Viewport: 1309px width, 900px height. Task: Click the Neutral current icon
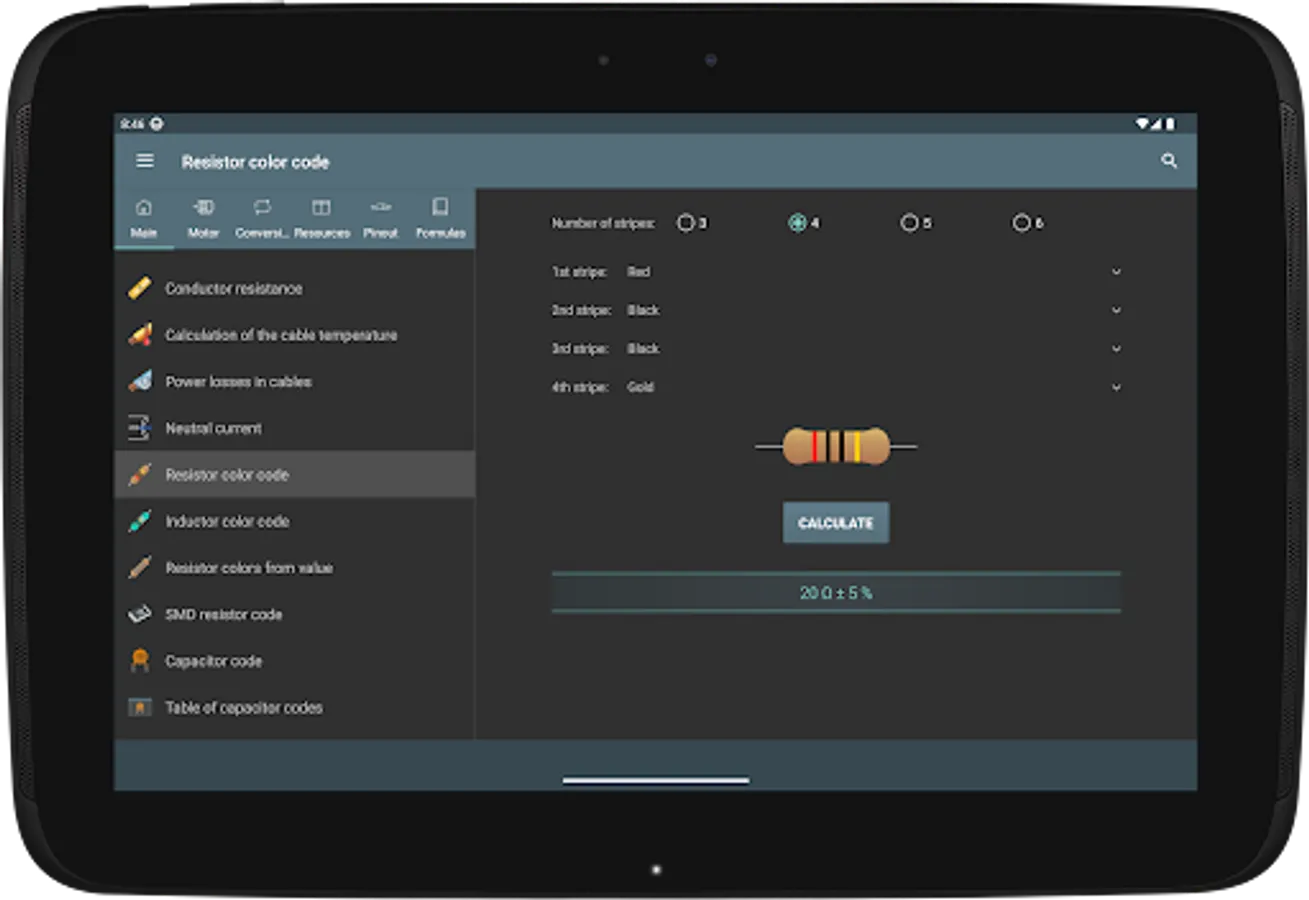coord(140,428)
